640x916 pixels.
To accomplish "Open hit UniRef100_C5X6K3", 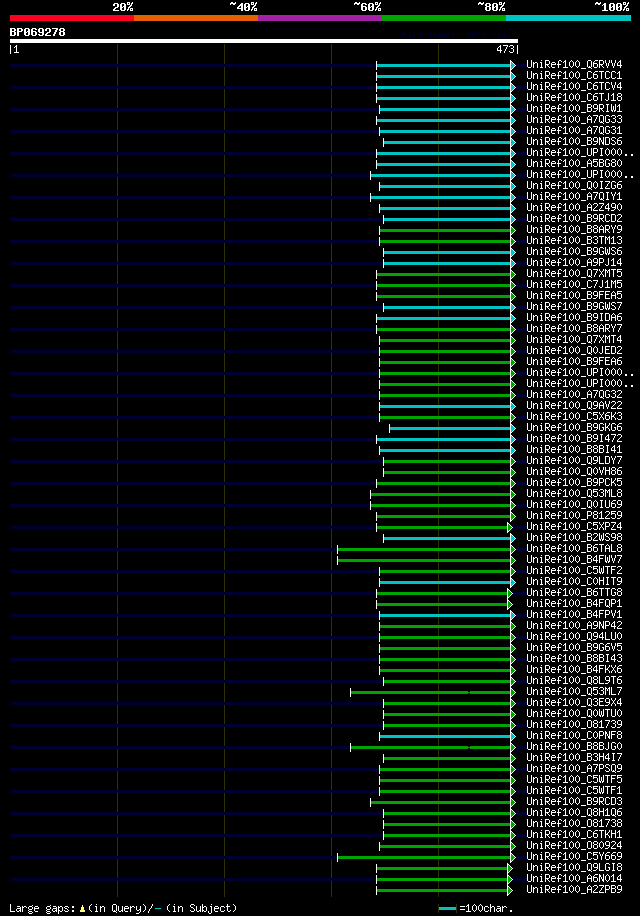I will point(574,417).
